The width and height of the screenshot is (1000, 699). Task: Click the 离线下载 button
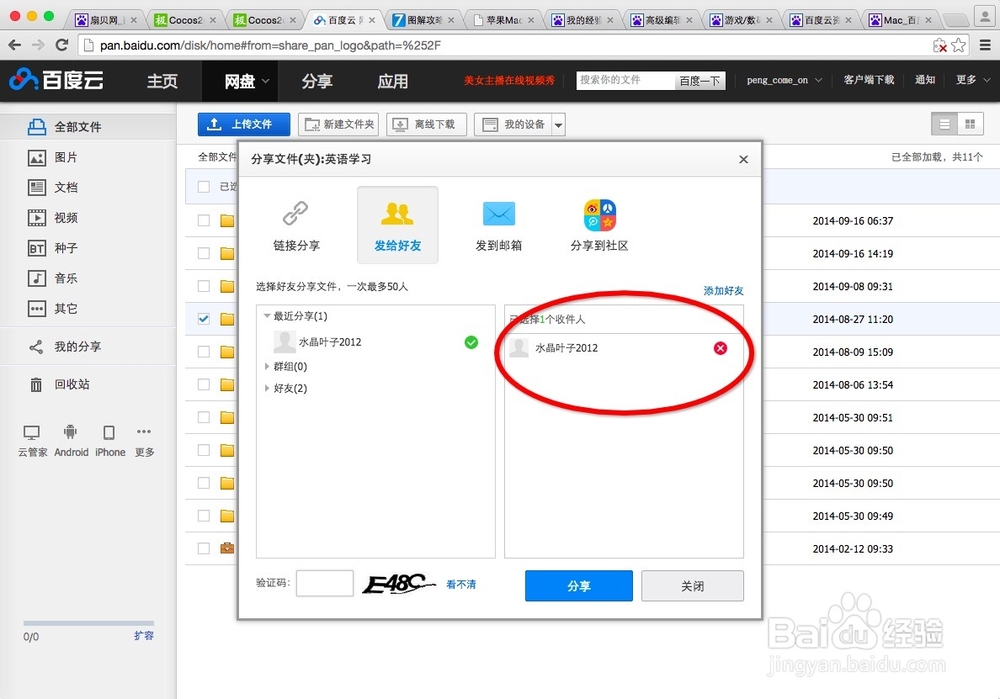pyautogui.click(x=426, y=124)
